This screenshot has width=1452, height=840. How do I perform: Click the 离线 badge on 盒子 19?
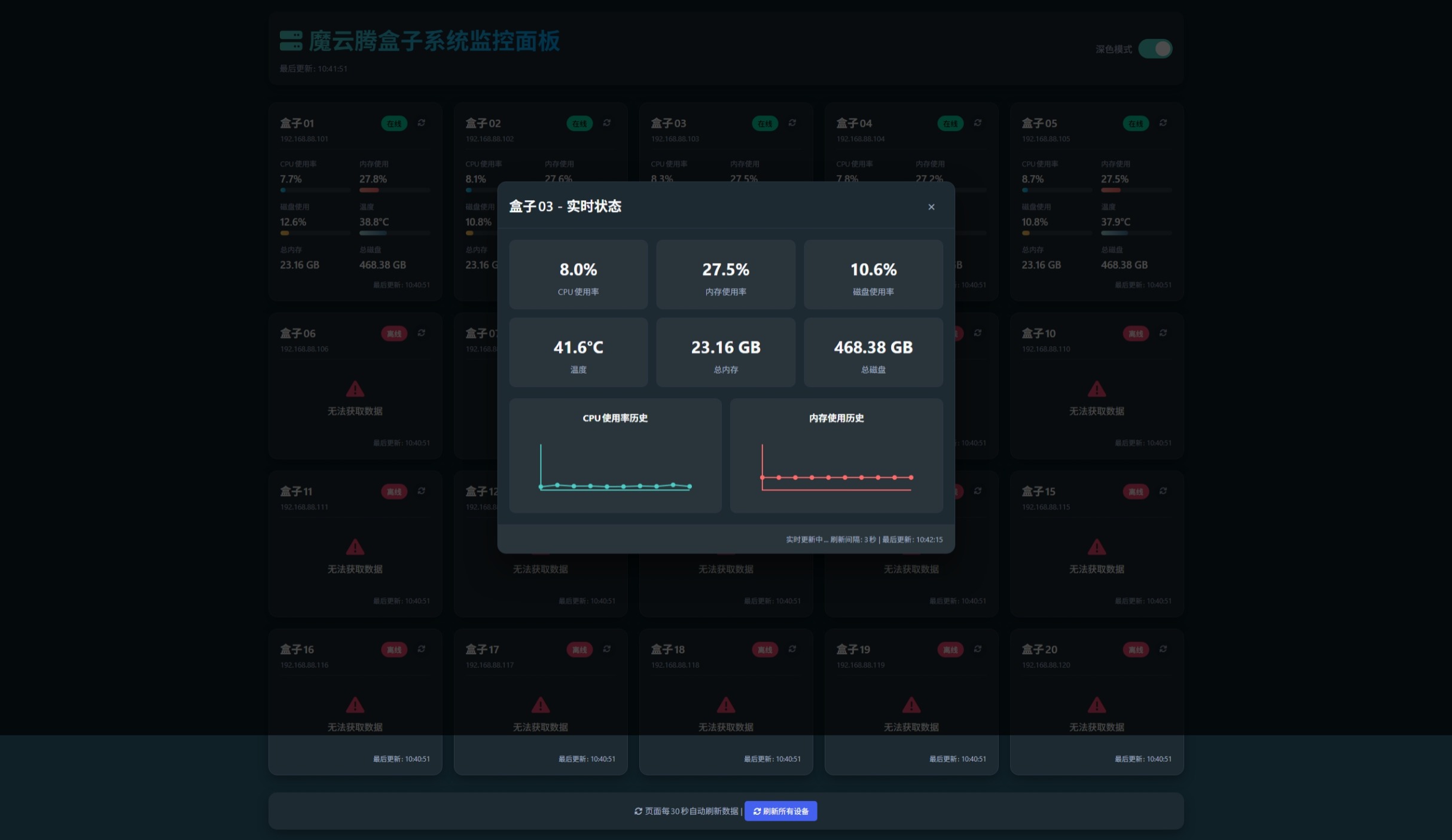click(950, 649)
